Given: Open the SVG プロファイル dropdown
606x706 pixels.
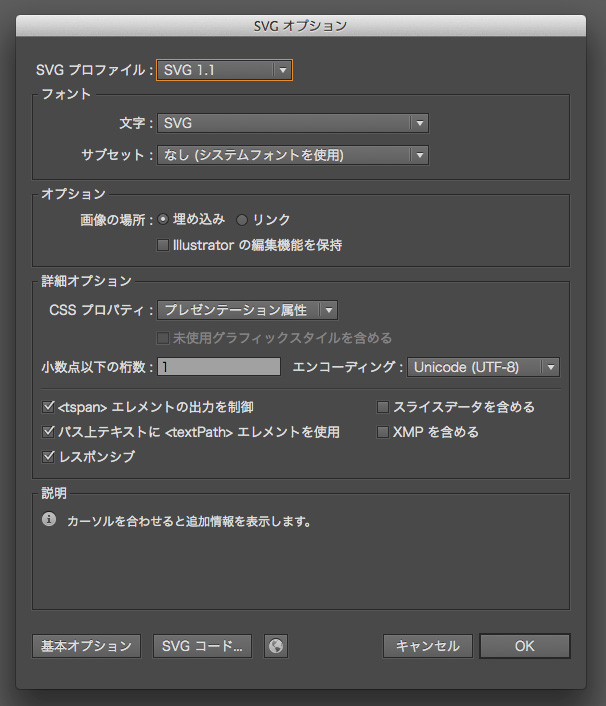Looking at the screenshot, I should (224, 70).
